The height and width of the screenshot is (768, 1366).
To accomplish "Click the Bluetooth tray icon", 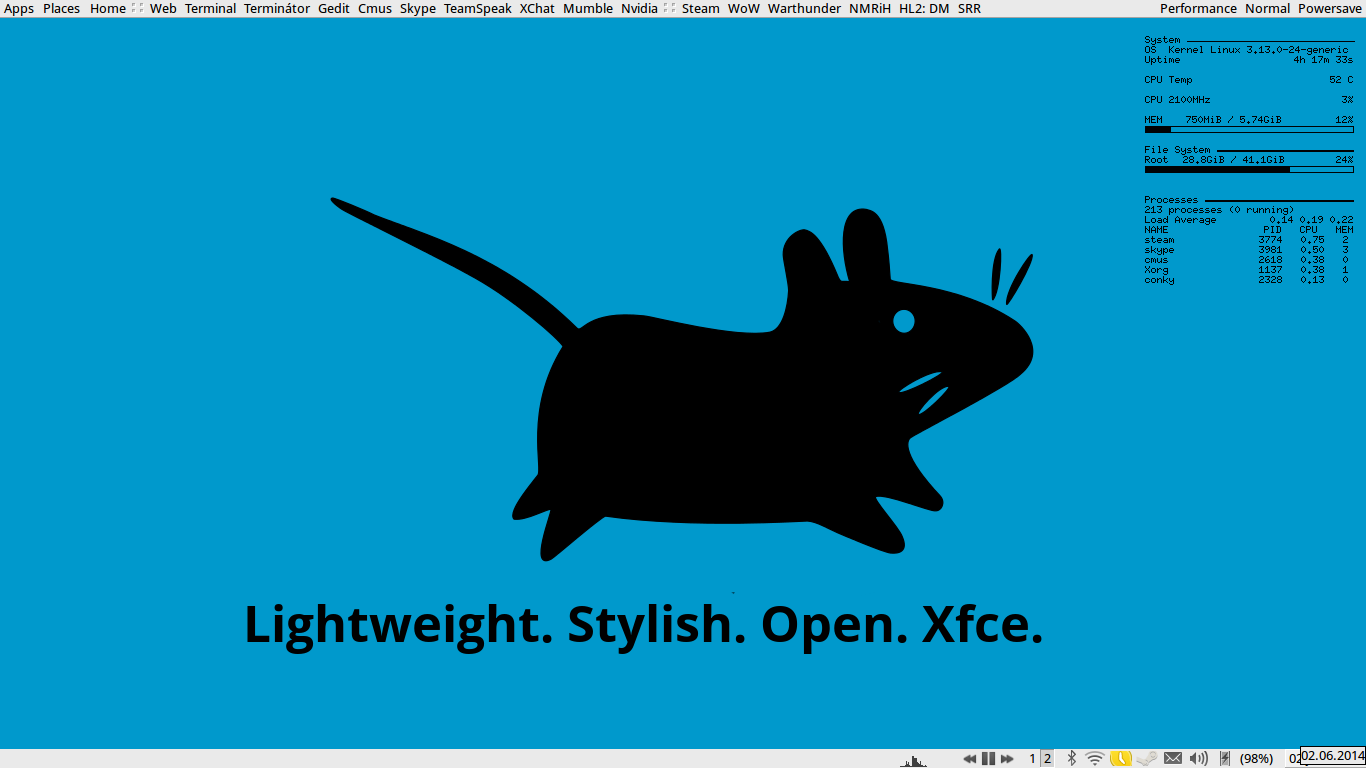I will 1071,758.
